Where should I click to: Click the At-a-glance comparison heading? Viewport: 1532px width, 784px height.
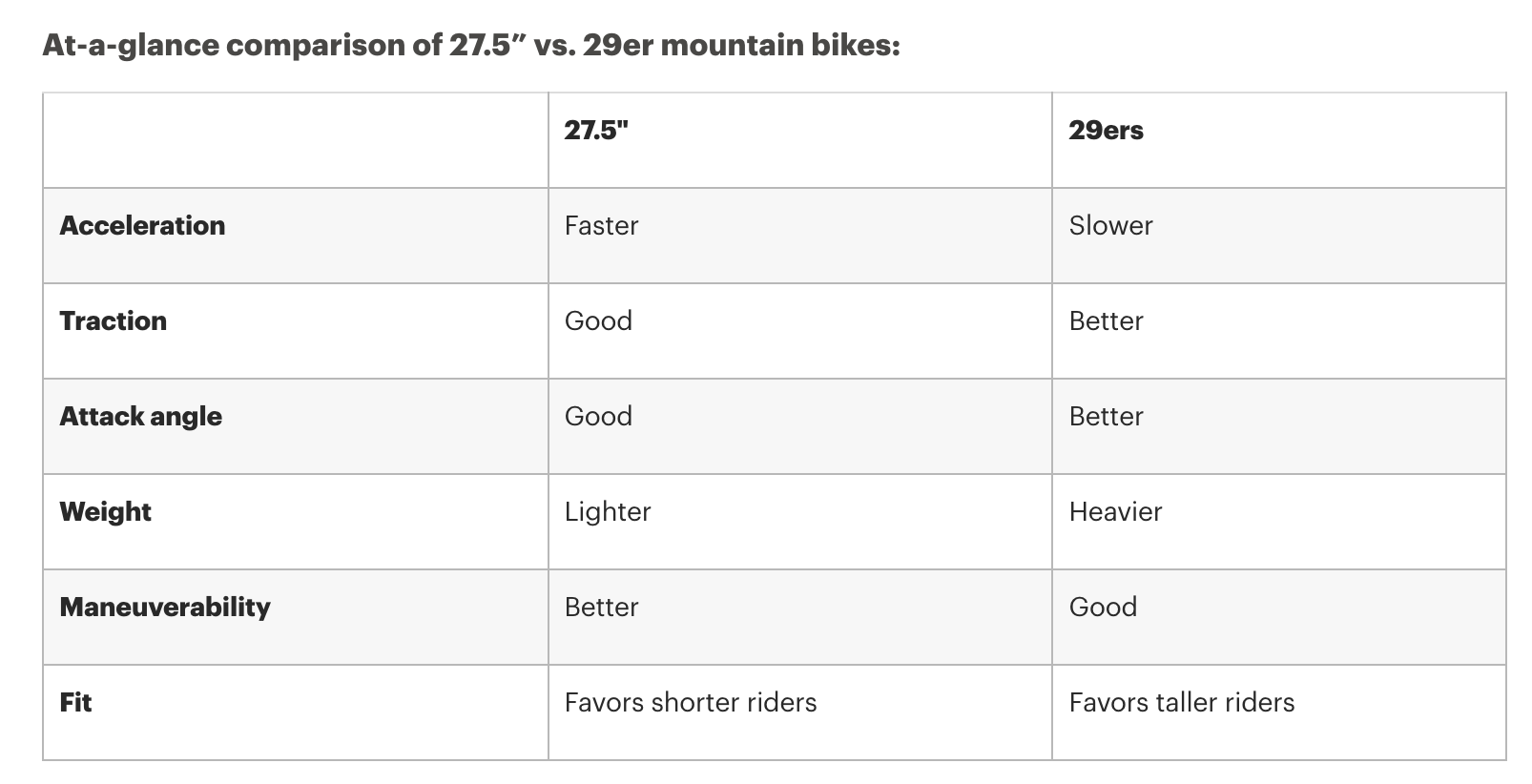471,45
